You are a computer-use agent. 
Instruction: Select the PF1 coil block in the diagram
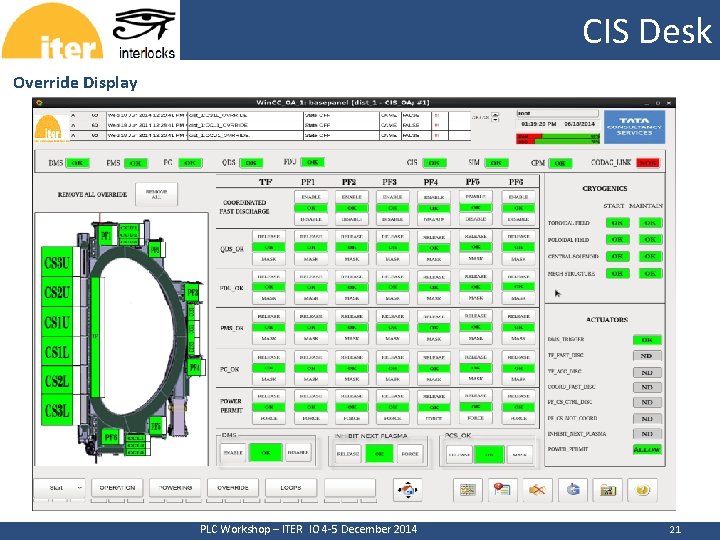tap(106, 236)
